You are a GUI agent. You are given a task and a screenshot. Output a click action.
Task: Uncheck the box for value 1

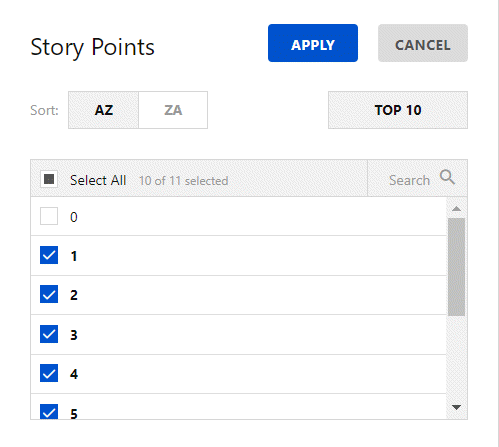[x=49, y=255]
